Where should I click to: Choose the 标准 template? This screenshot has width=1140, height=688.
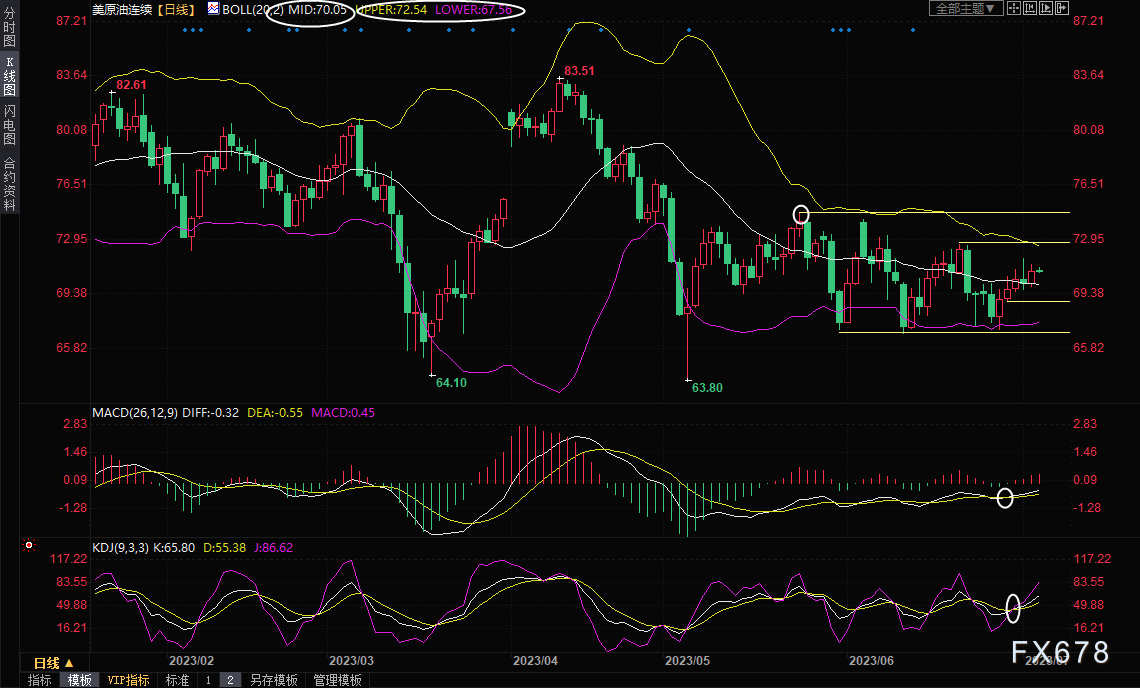coord(177,680)
